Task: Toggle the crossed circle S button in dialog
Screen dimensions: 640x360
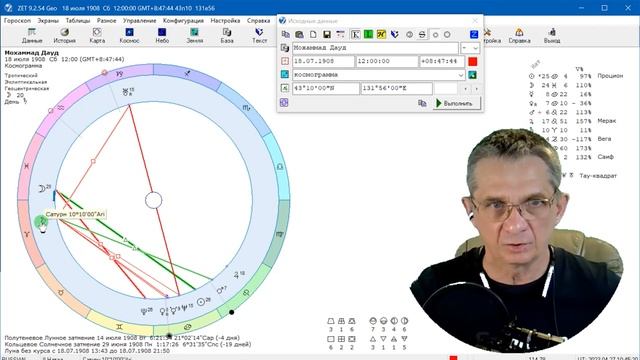Action: point(422,34)
